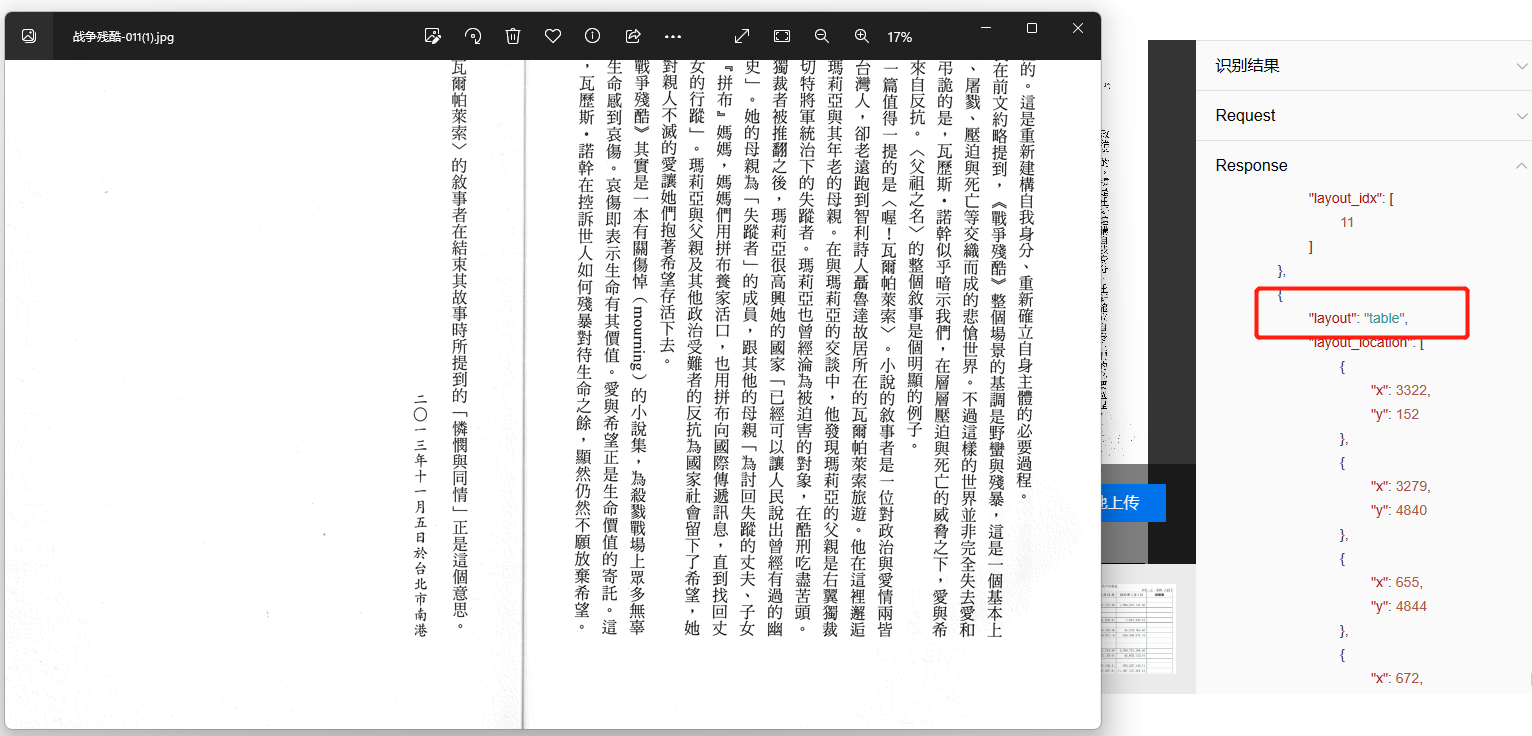Expand the Request section chevron
1532x736 pixels.
click(1522, 116)
